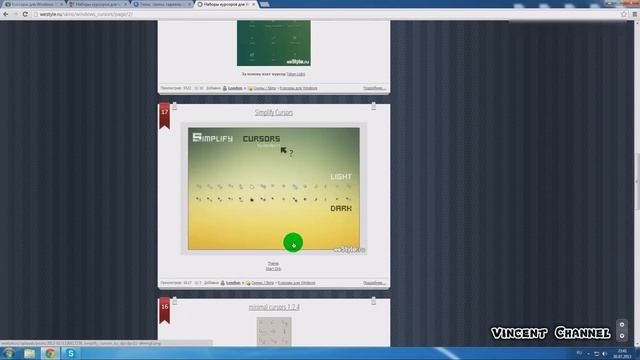Select the active 'Наборы курсоров для W' tab

(226, 4)
